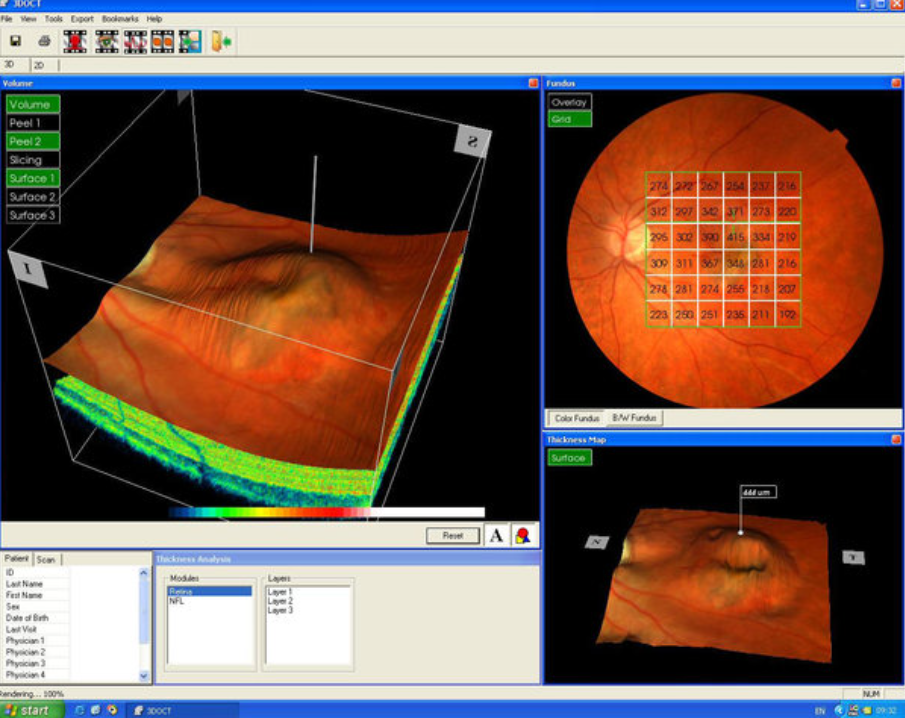Open the Tools menu
905x718 pixels.
[x=54, y=19]
